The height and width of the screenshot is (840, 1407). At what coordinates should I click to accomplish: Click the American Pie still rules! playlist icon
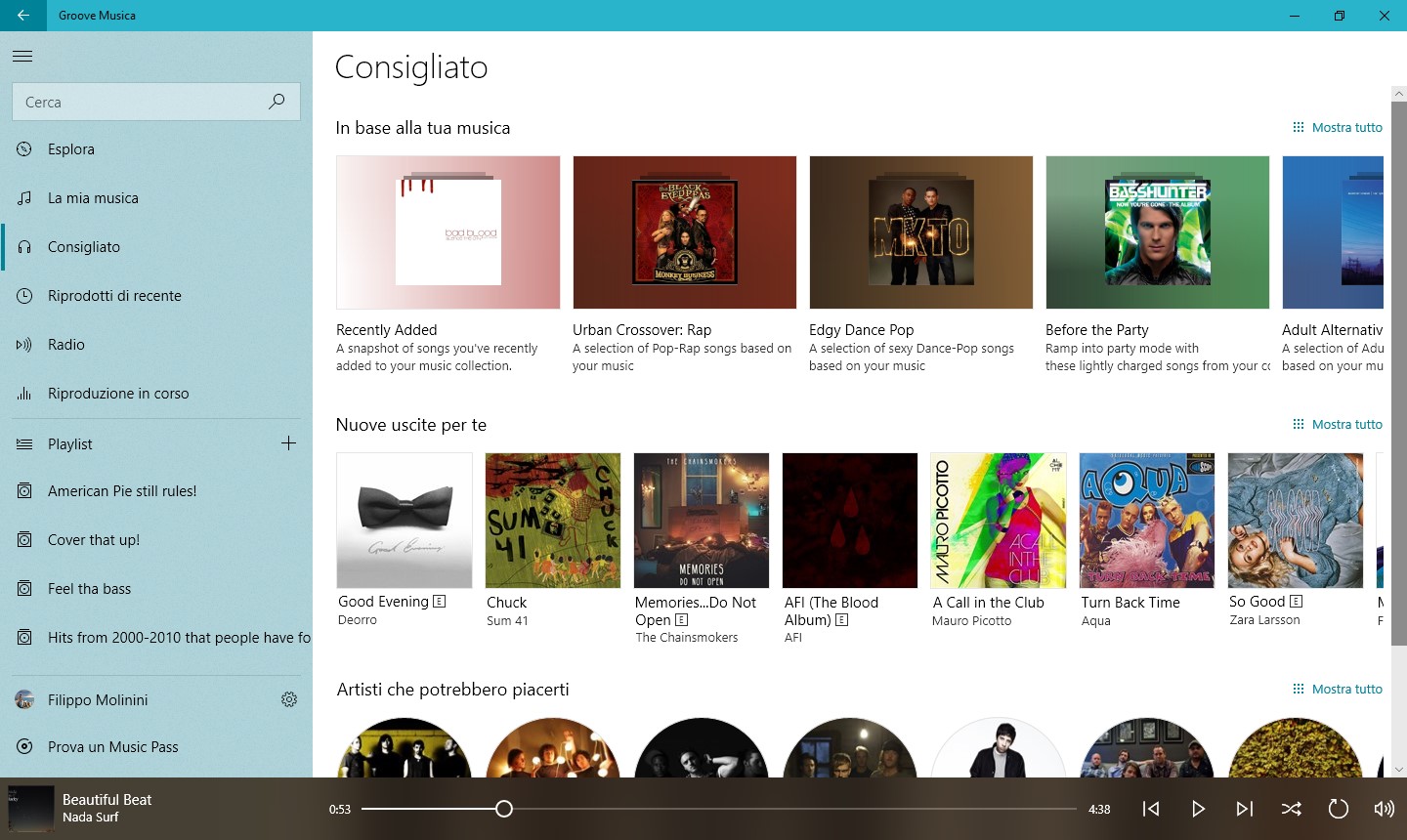tap(24, 491)
